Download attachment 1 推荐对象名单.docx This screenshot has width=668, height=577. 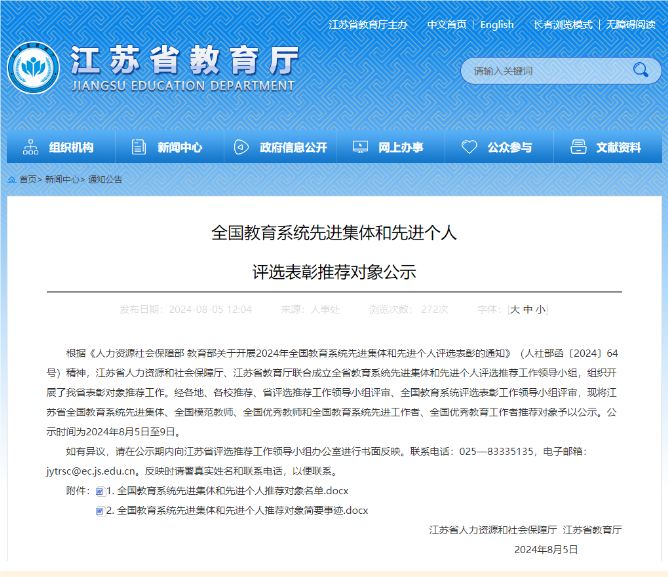[x=232, y=491]
